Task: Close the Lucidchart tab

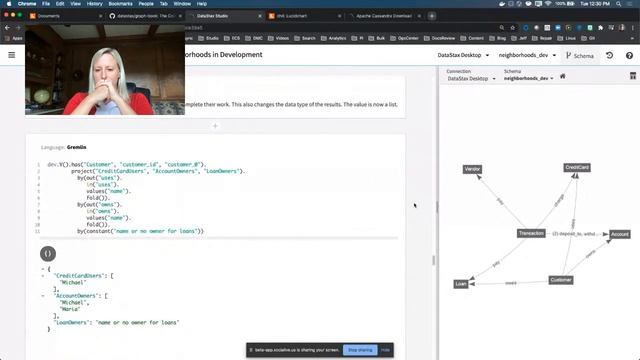Action: [339, 16]
